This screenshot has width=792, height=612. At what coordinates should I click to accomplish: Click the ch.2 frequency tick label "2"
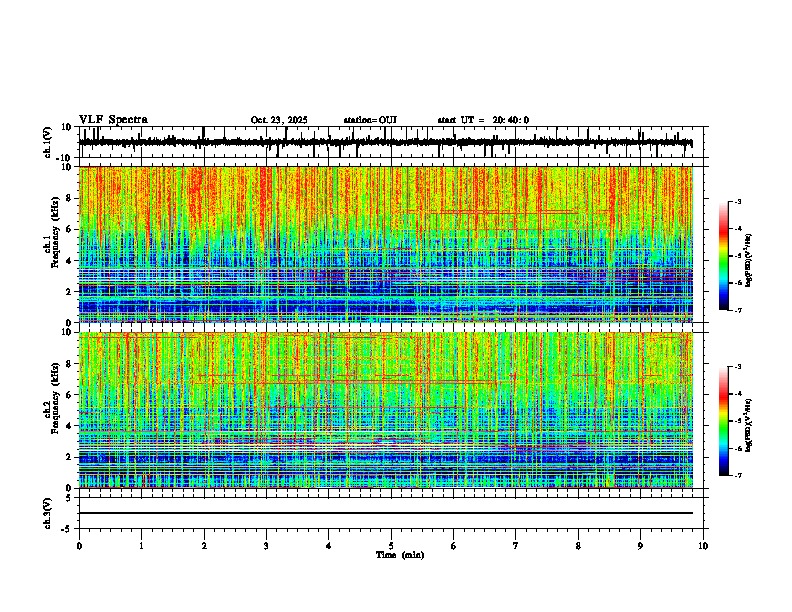[70, 457]
